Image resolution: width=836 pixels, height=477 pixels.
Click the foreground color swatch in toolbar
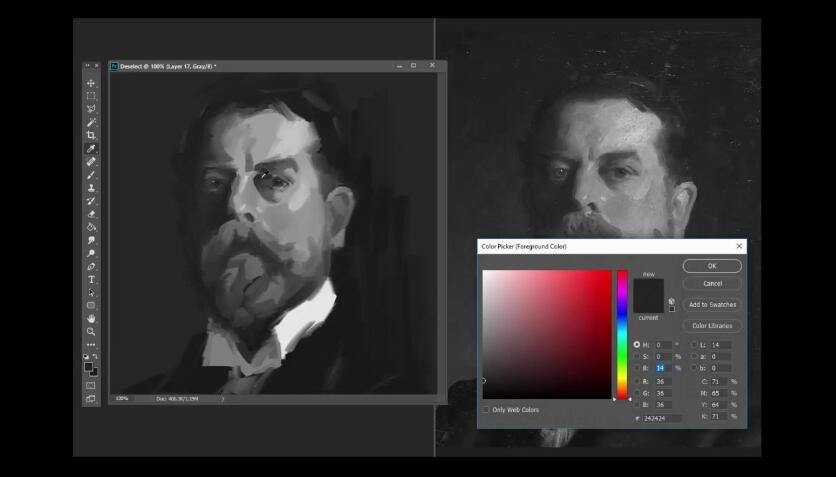coord(89,367)
